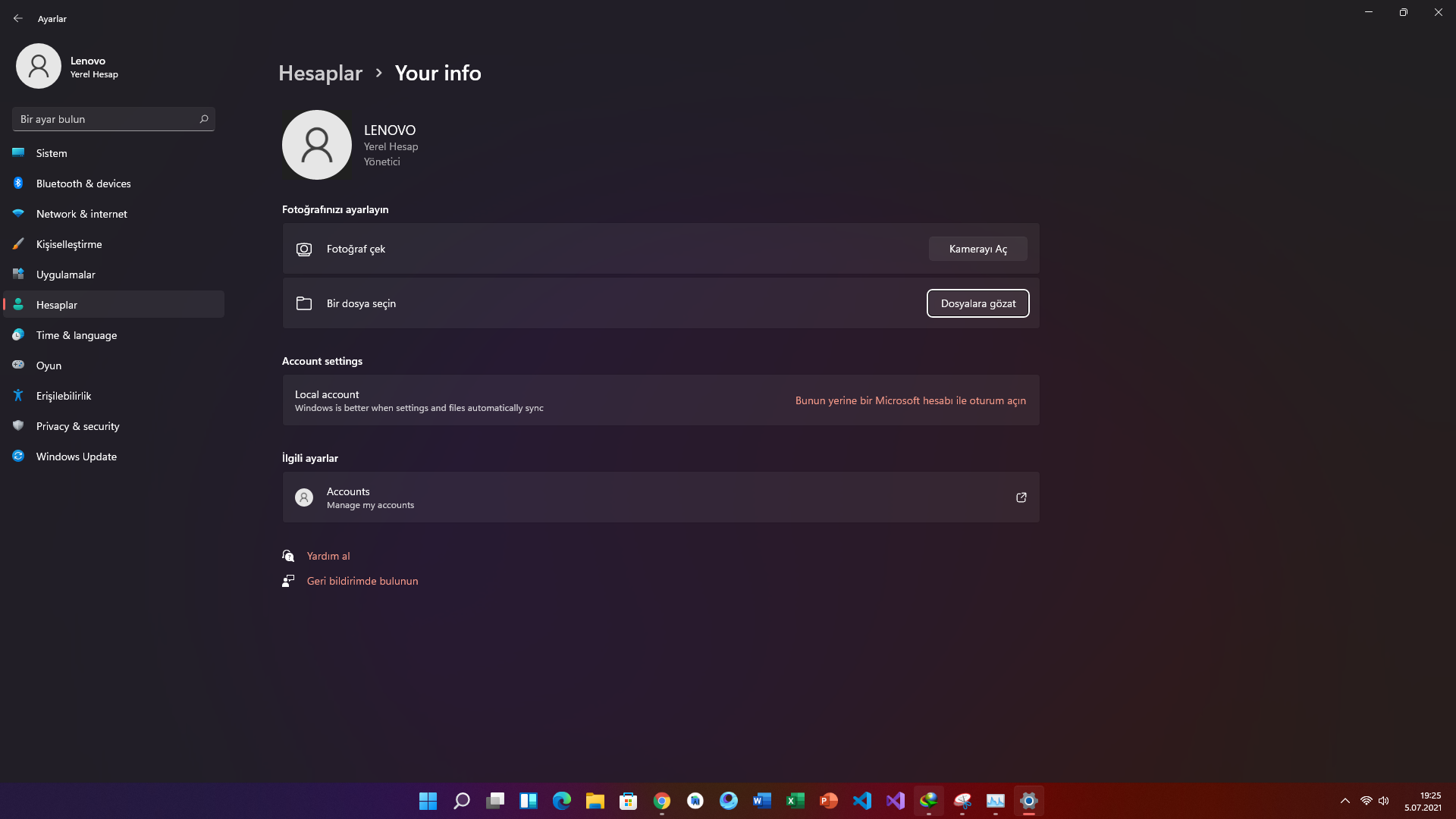Open Accounts external link icon
This screenshot has width=1456, height=819.
pyautogui.click(x=1021, y=497)
